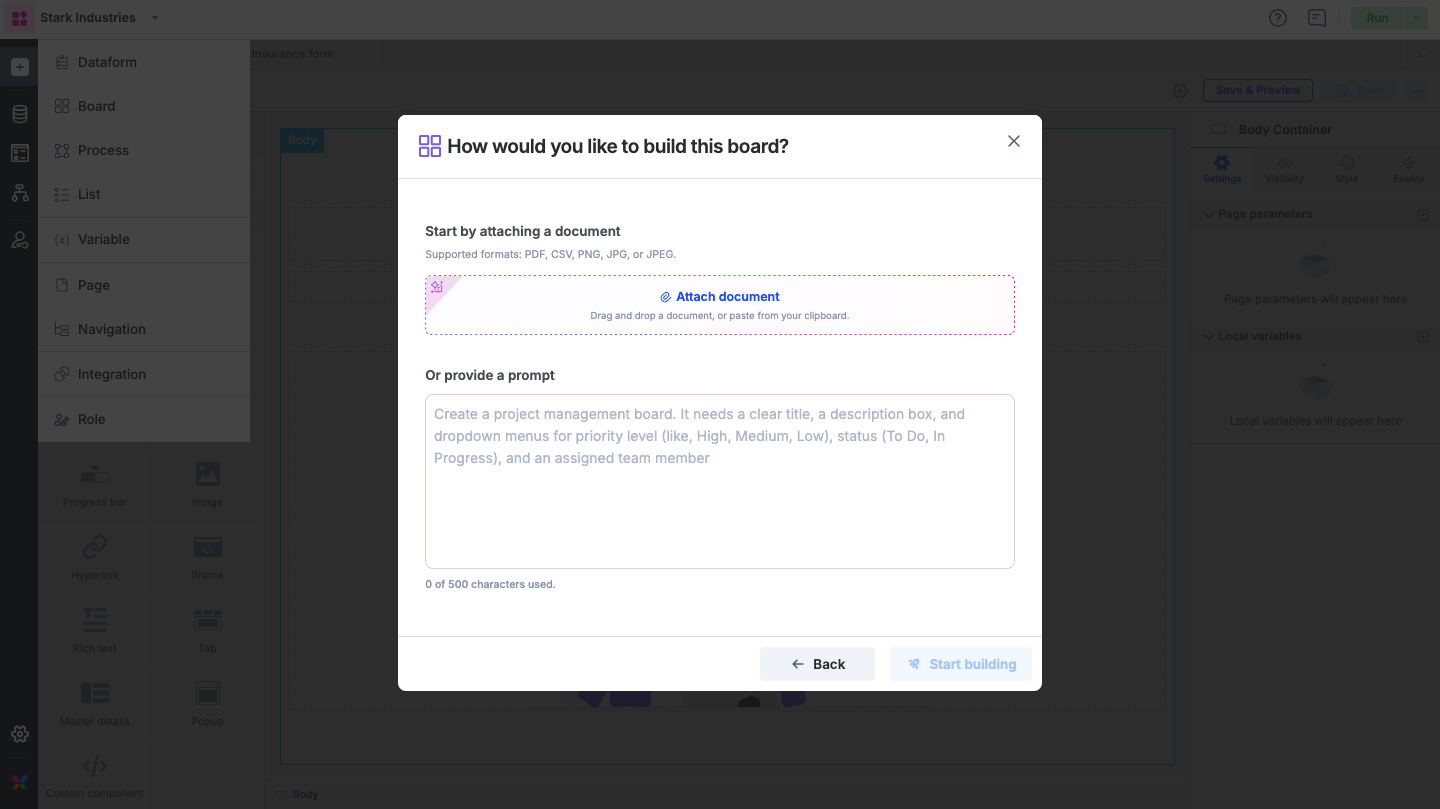Open the workflow hierarchy icon in sidebar

click(19, 193)
